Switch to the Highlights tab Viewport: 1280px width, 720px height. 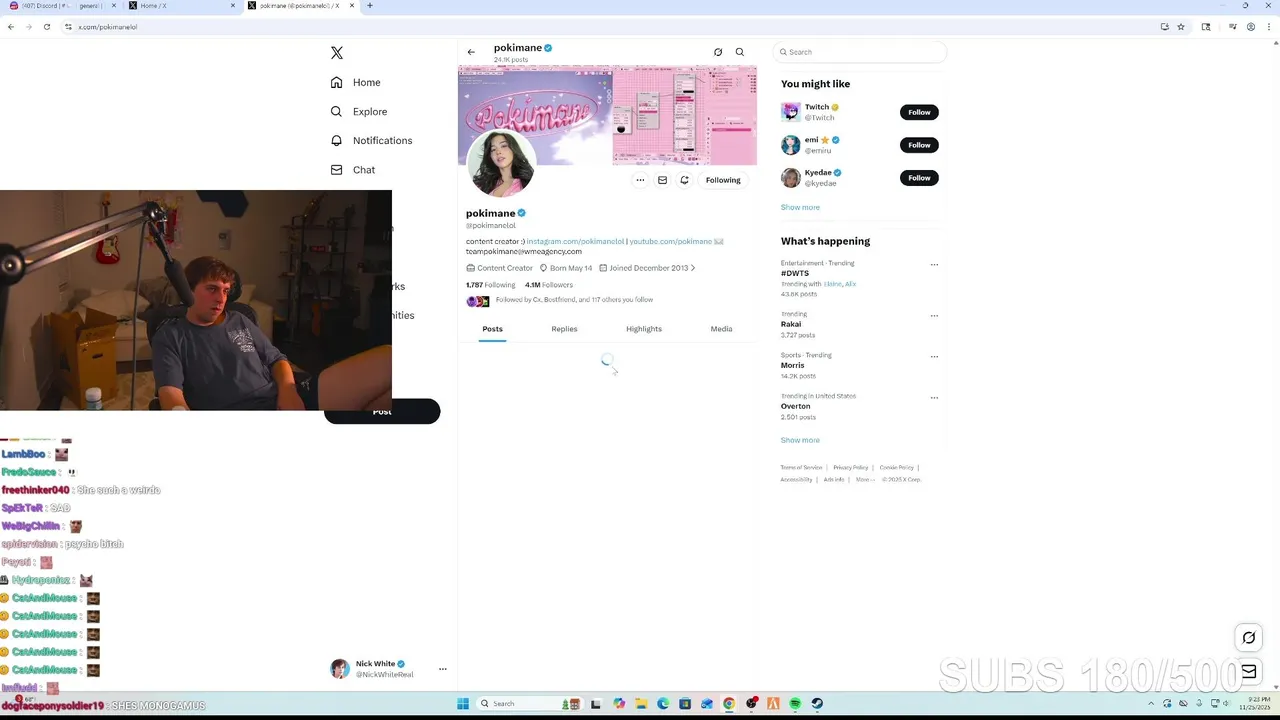point(644,329)
